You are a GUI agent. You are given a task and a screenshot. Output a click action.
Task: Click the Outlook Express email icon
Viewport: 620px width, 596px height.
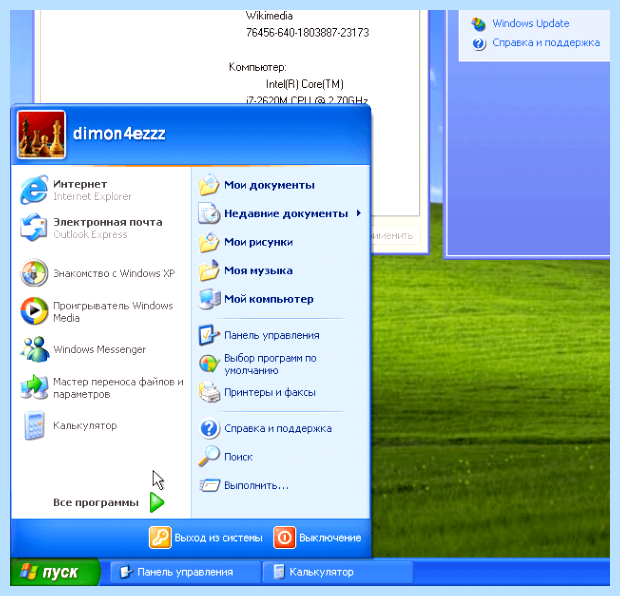coord(34,227)
